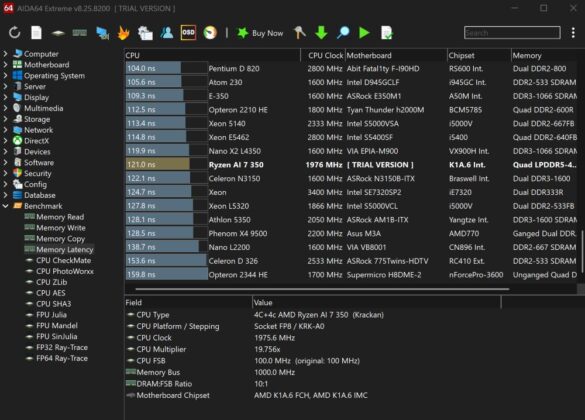
Task: Open CPU PhotoWorxx benchmark
Action: point(65,271)
